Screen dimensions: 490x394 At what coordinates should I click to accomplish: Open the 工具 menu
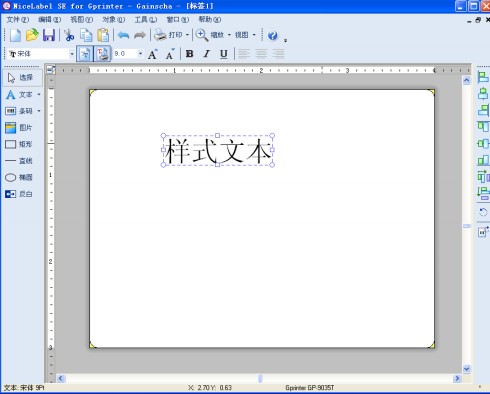(x=145, y=20)
